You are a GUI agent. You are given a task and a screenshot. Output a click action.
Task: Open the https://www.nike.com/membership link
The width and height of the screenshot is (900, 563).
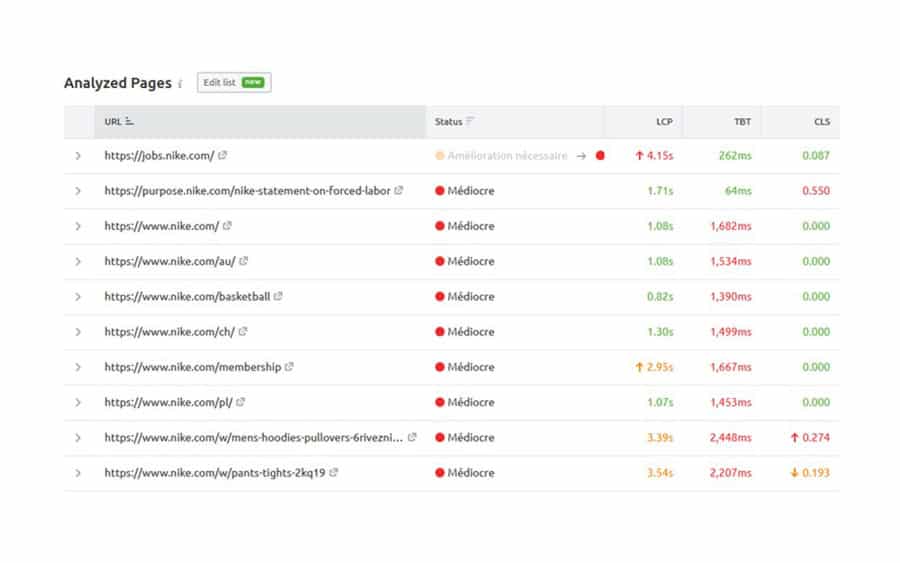[193, 367]
